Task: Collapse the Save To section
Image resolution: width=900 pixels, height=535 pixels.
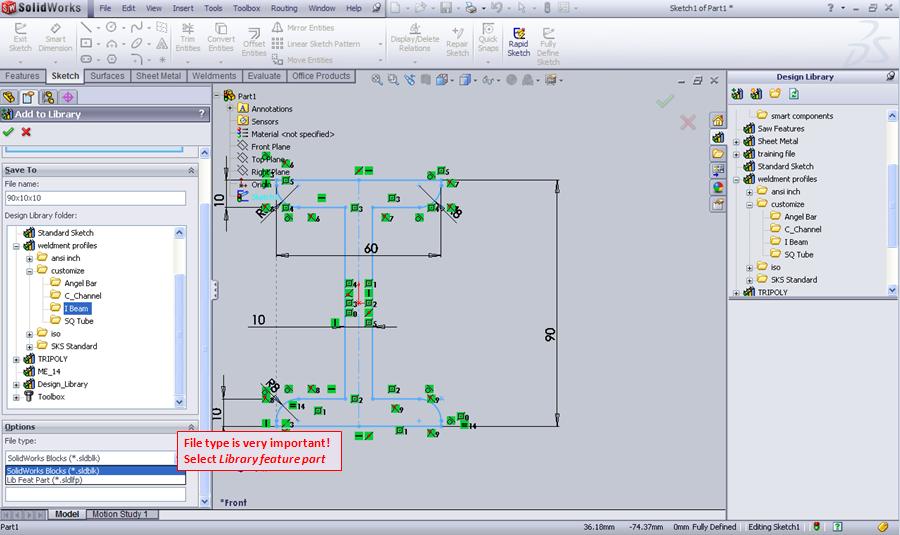Action: click(191, 170)
